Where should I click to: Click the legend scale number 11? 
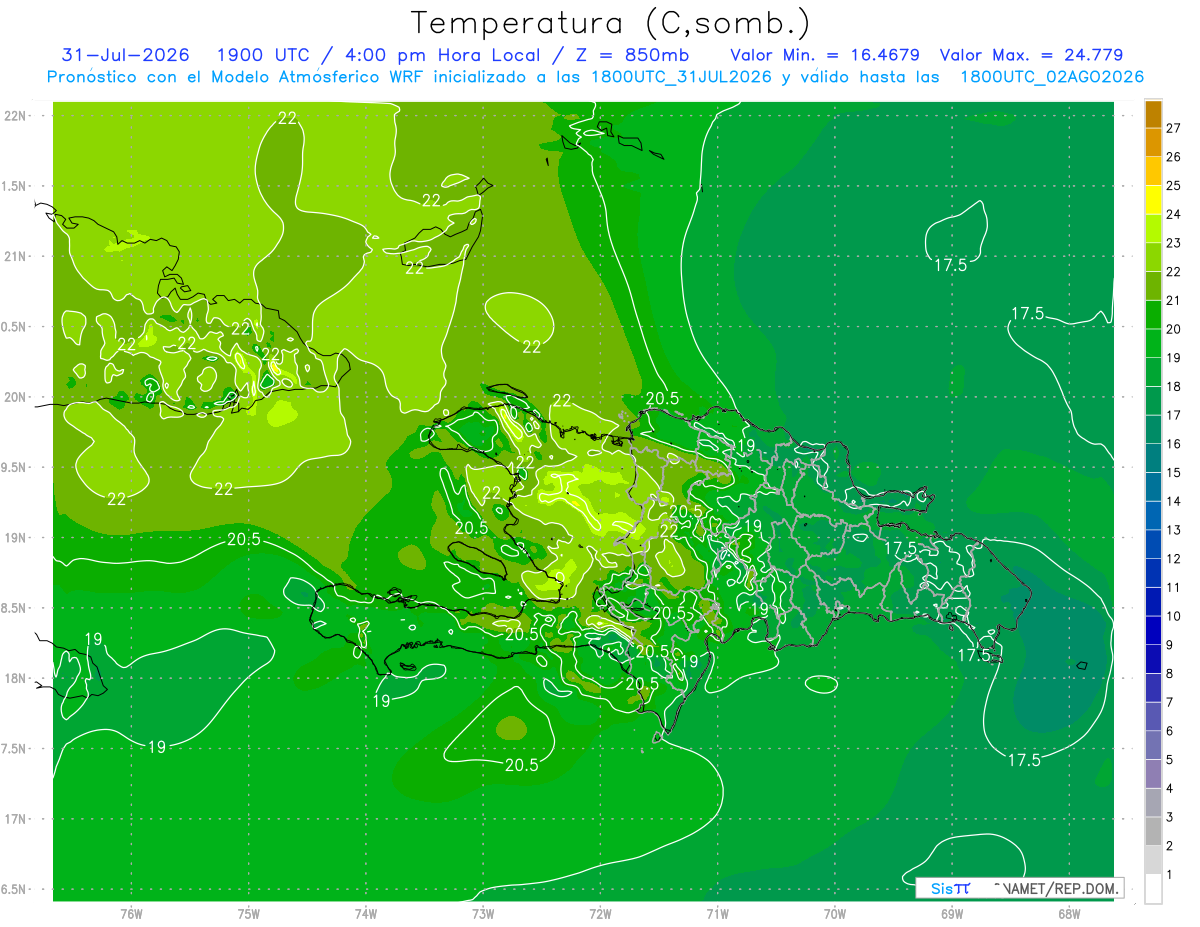[1173, 588]
